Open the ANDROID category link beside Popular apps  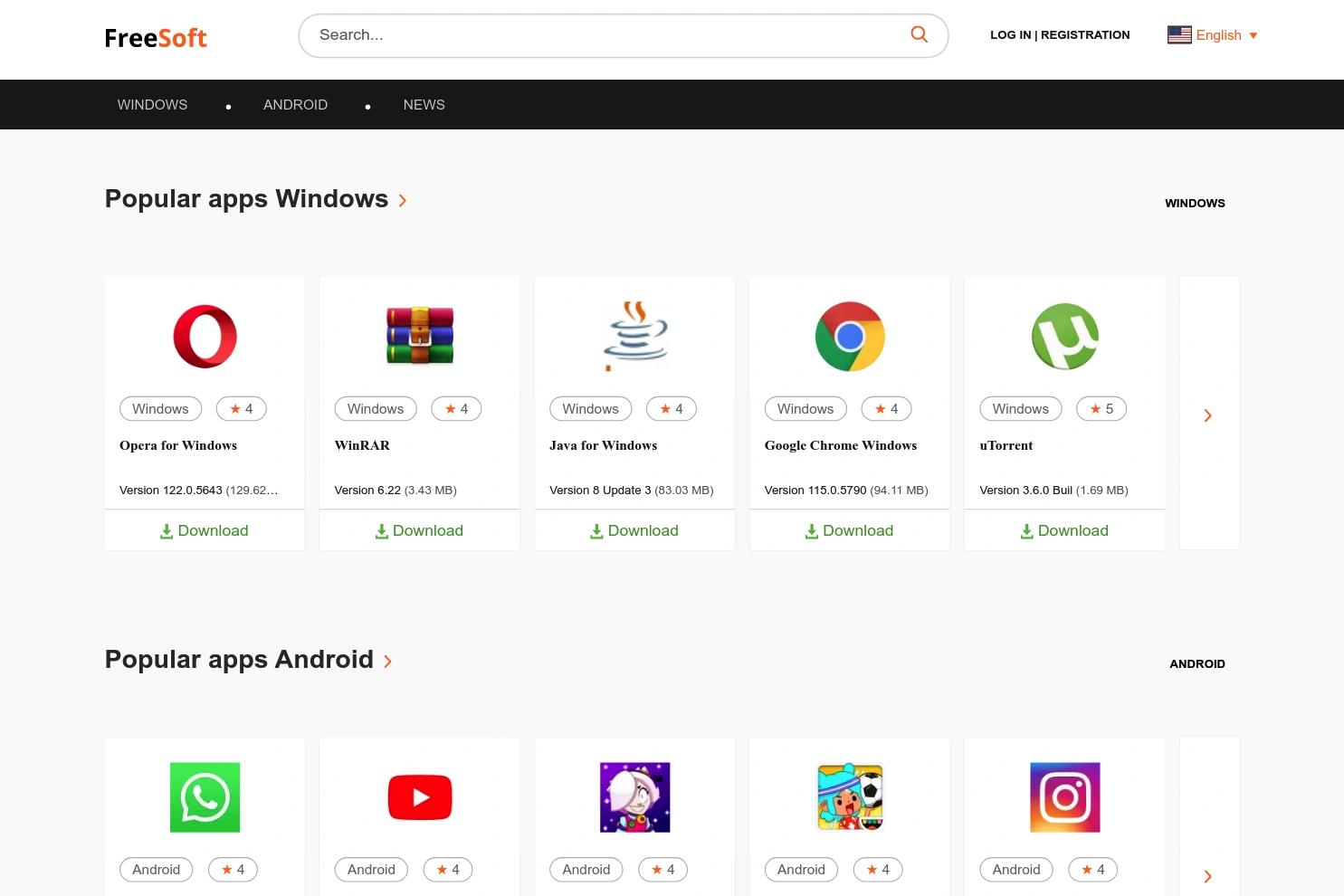coord(1197,664)
